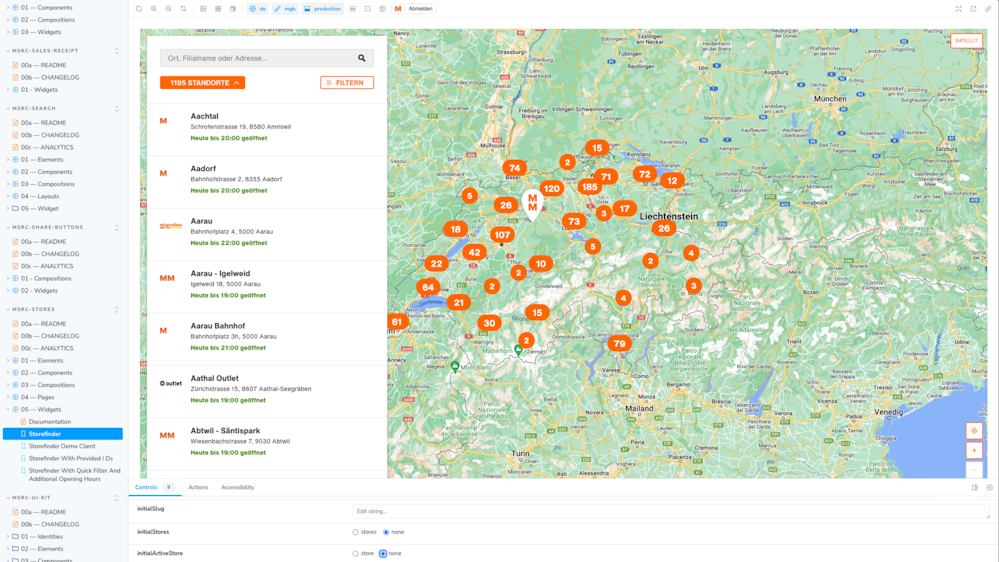The height and width of the screenshot is (562, 999).
Task: Click the locate-me map button
Action: (974, 431)
